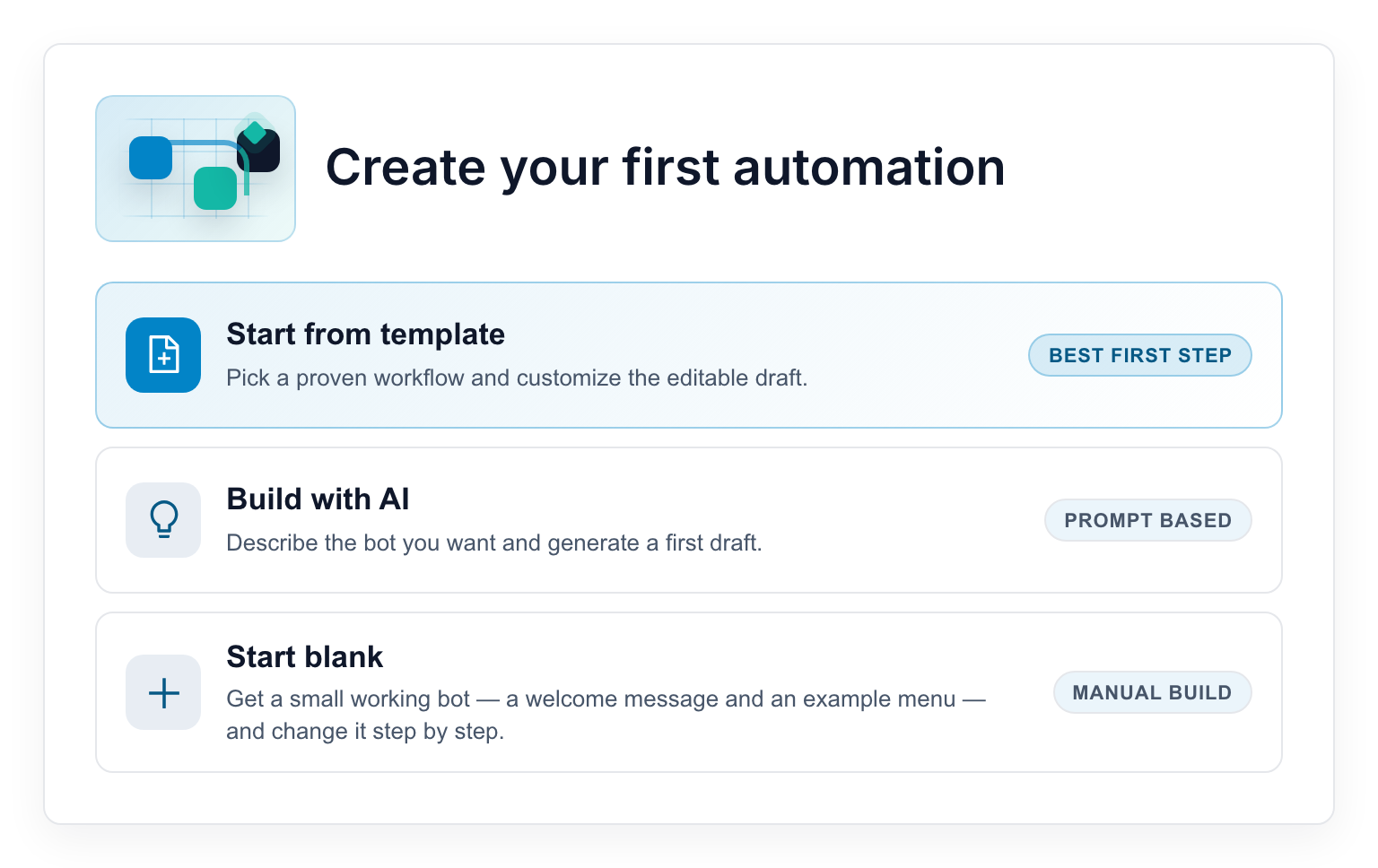Image resolution: width=1378 pixels, height=868 pixels.
Task: Click the MANUAL BUILD badge
Action: tap(1152, 692)
